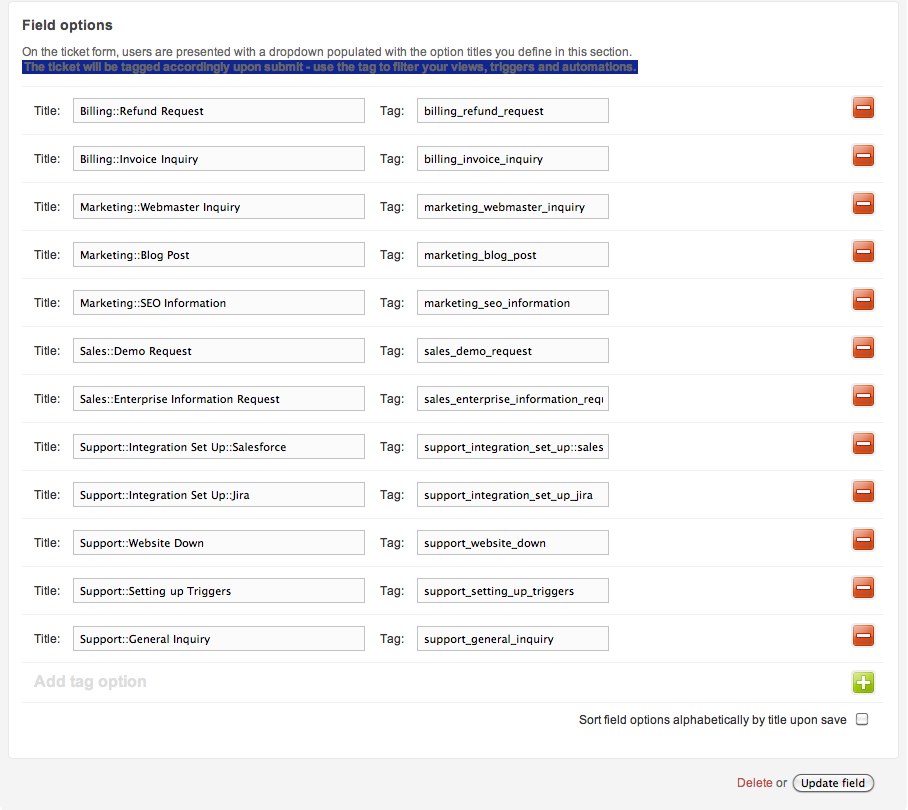
Task: Remove the Support::General Inquiry option
Action: [863, 636]
